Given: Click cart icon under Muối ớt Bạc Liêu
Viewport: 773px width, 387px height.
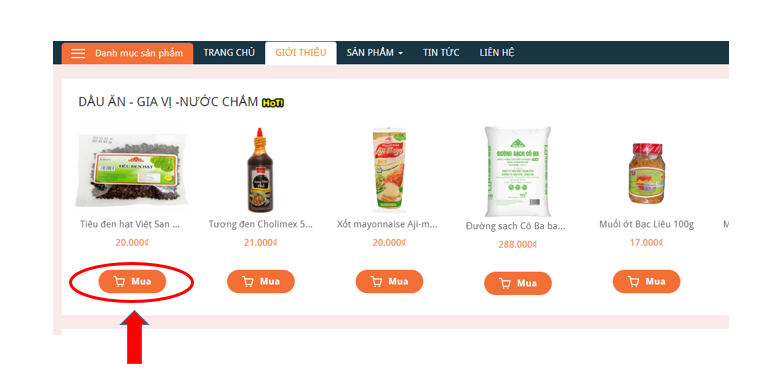Looking at the screenshot, I should coord(633,281).
